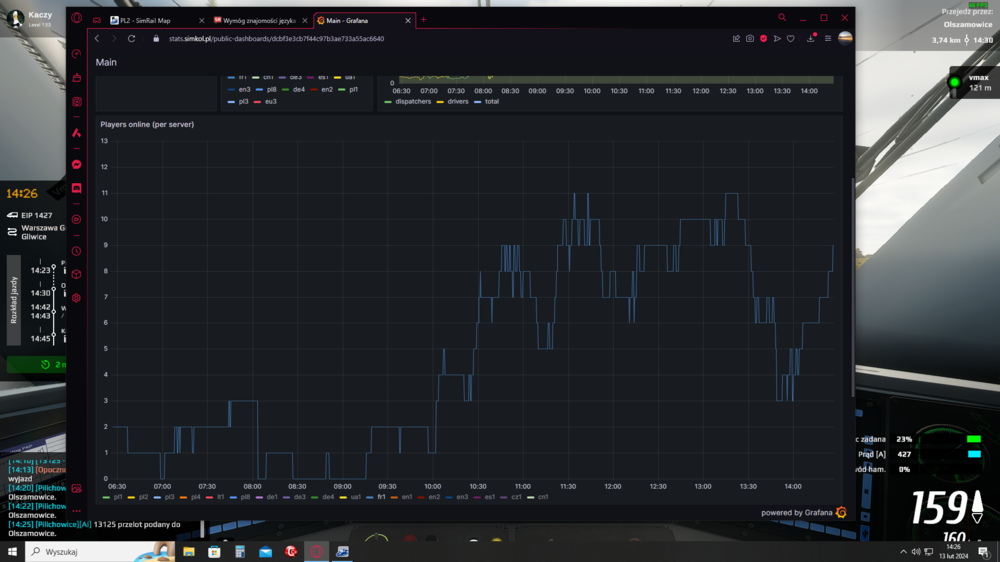Open Messenger in the Opera sidebar
Viewport: 1000px width, 562px height.
(77, 164)
